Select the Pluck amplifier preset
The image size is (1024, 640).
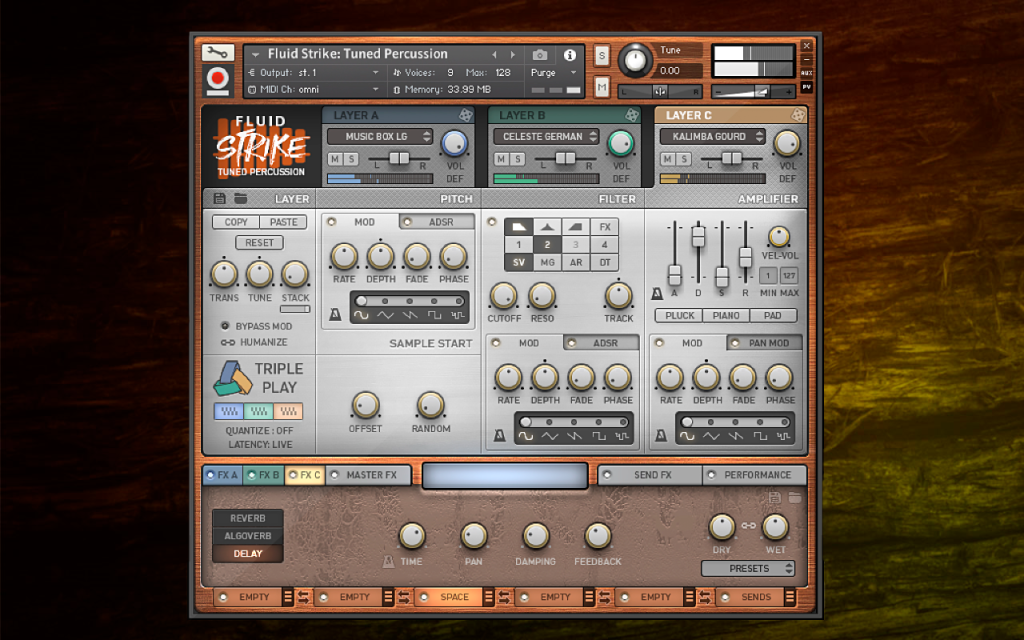click(679, 315)
